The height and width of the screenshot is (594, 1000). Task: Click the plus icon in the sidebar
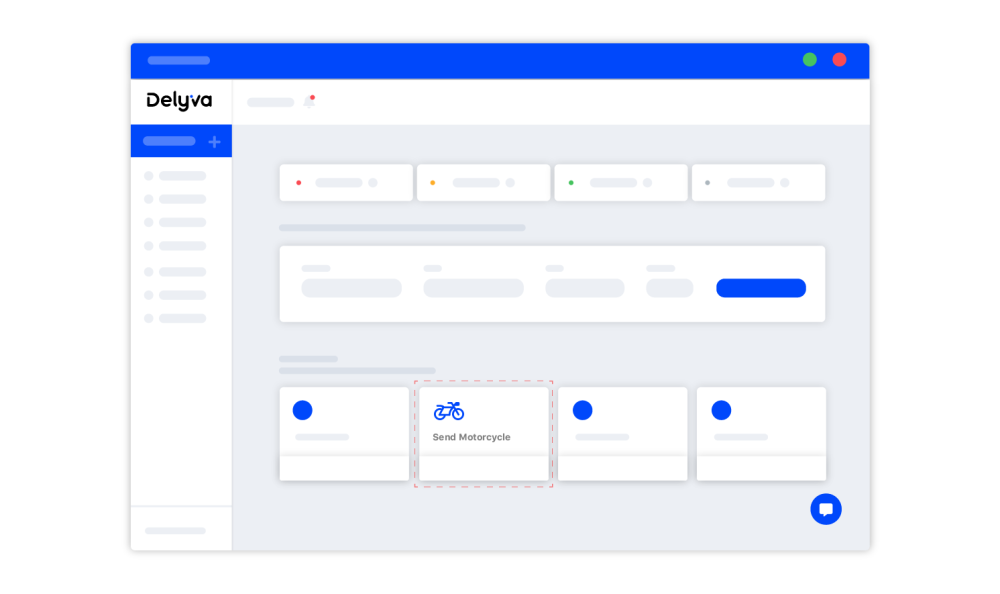coord(214,142)
